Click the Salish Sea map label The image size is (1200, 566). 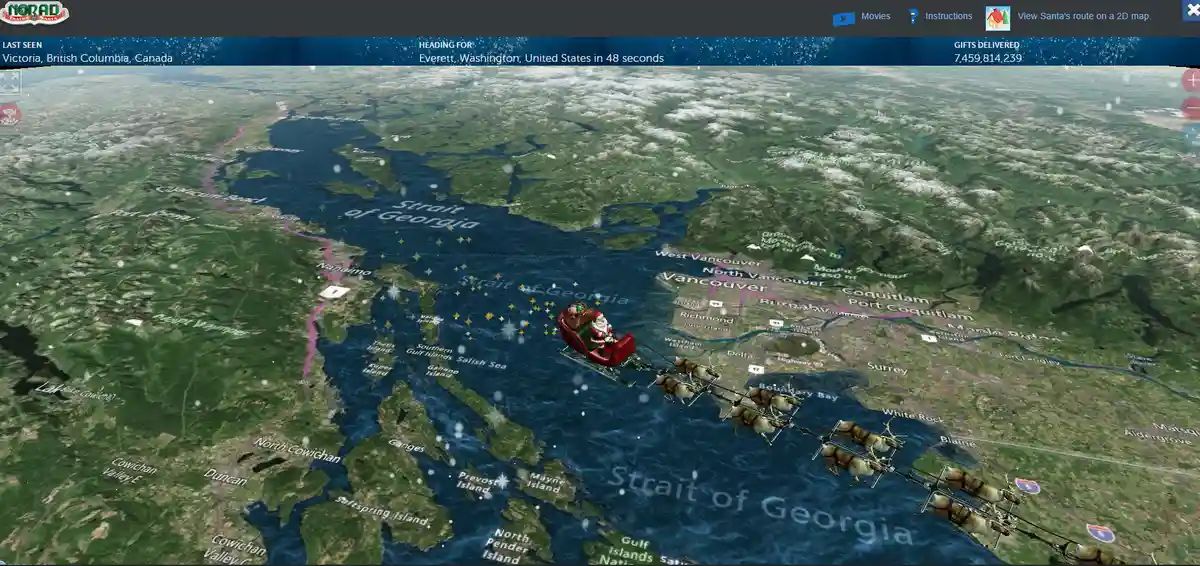[x=483, y=365]
